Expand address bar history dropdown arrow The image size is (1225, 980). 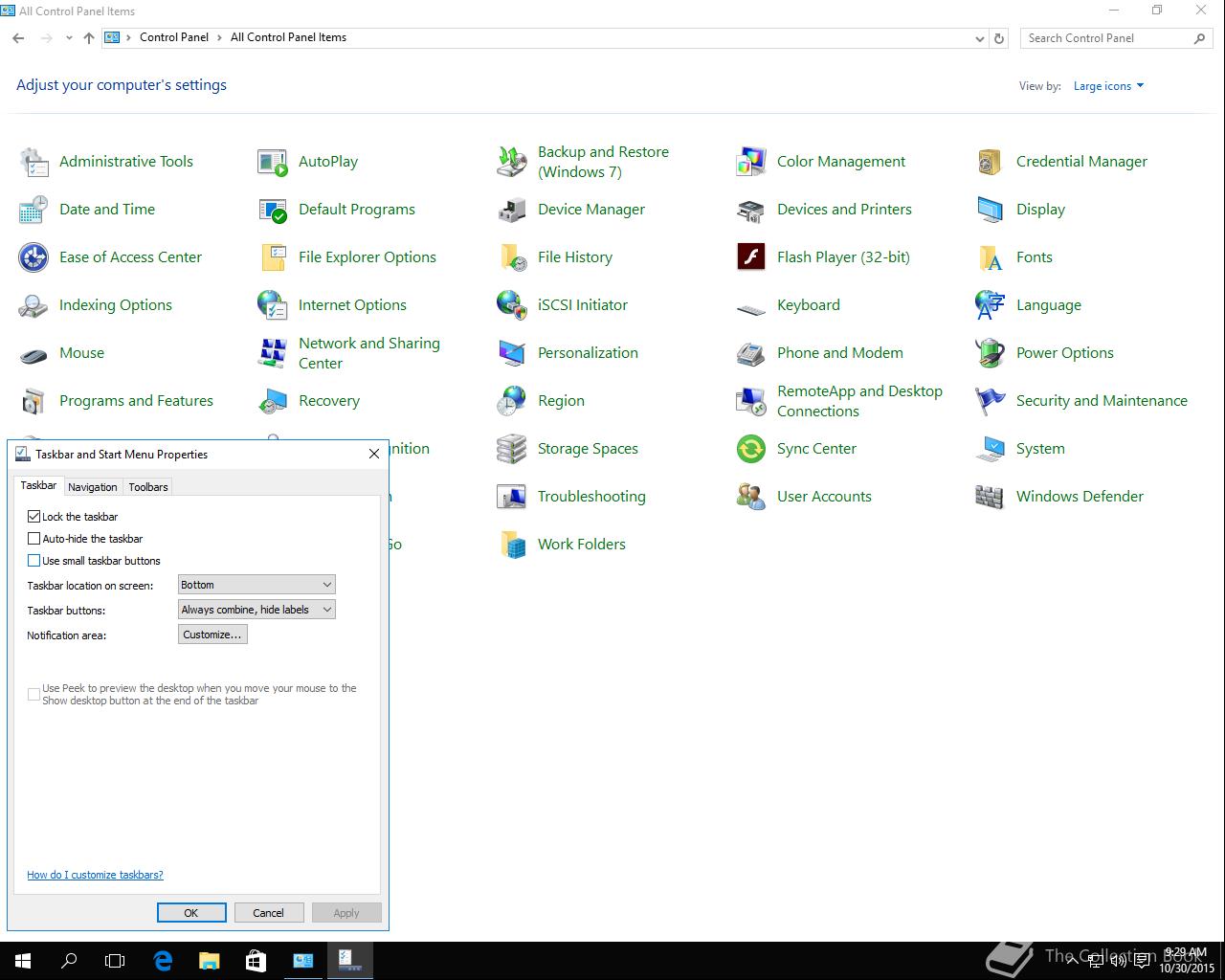(x=979, y=38)
